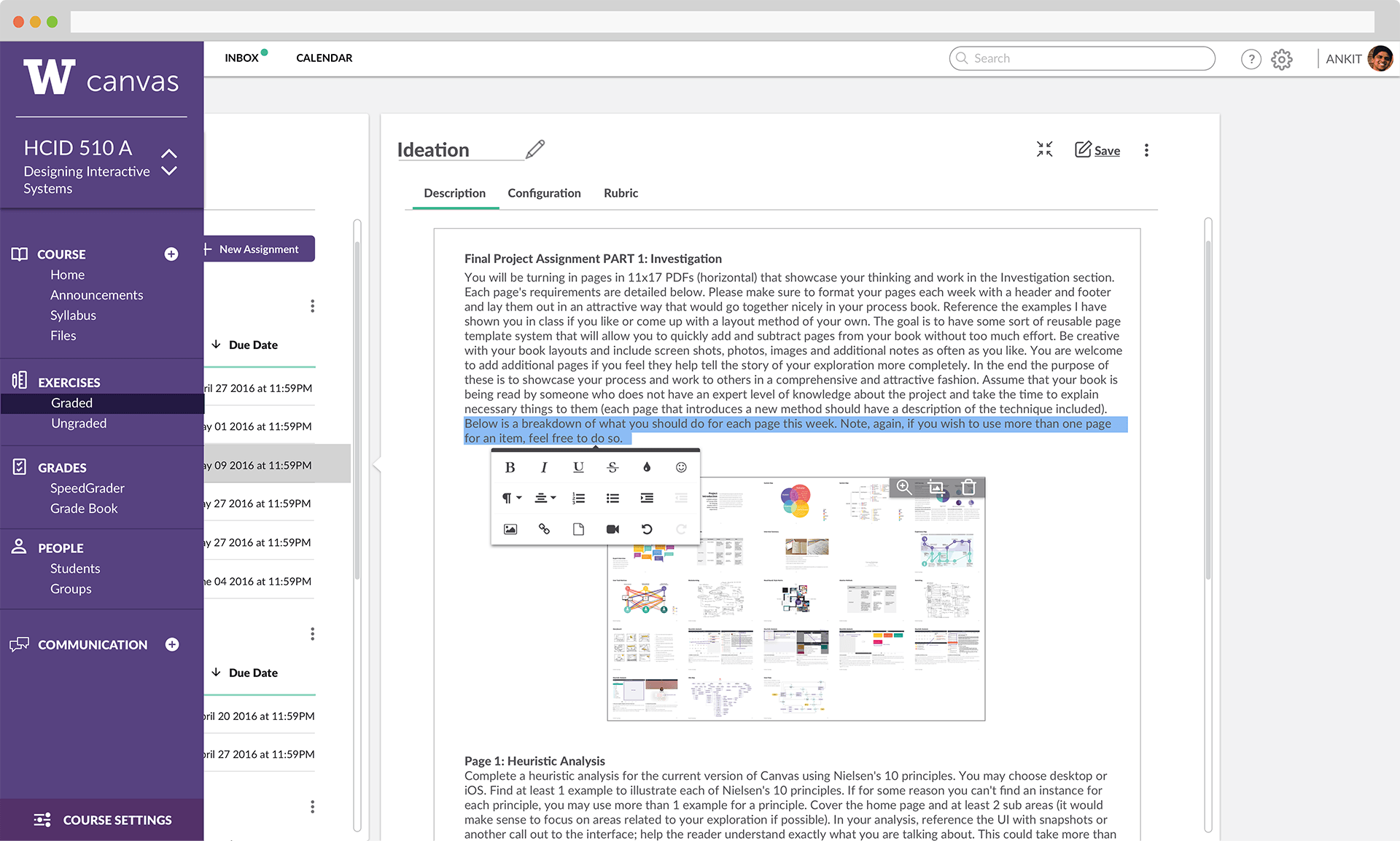Viewport: 1400px width, 841px height.
Task: Open Groups under People
Action: [71, 589]
